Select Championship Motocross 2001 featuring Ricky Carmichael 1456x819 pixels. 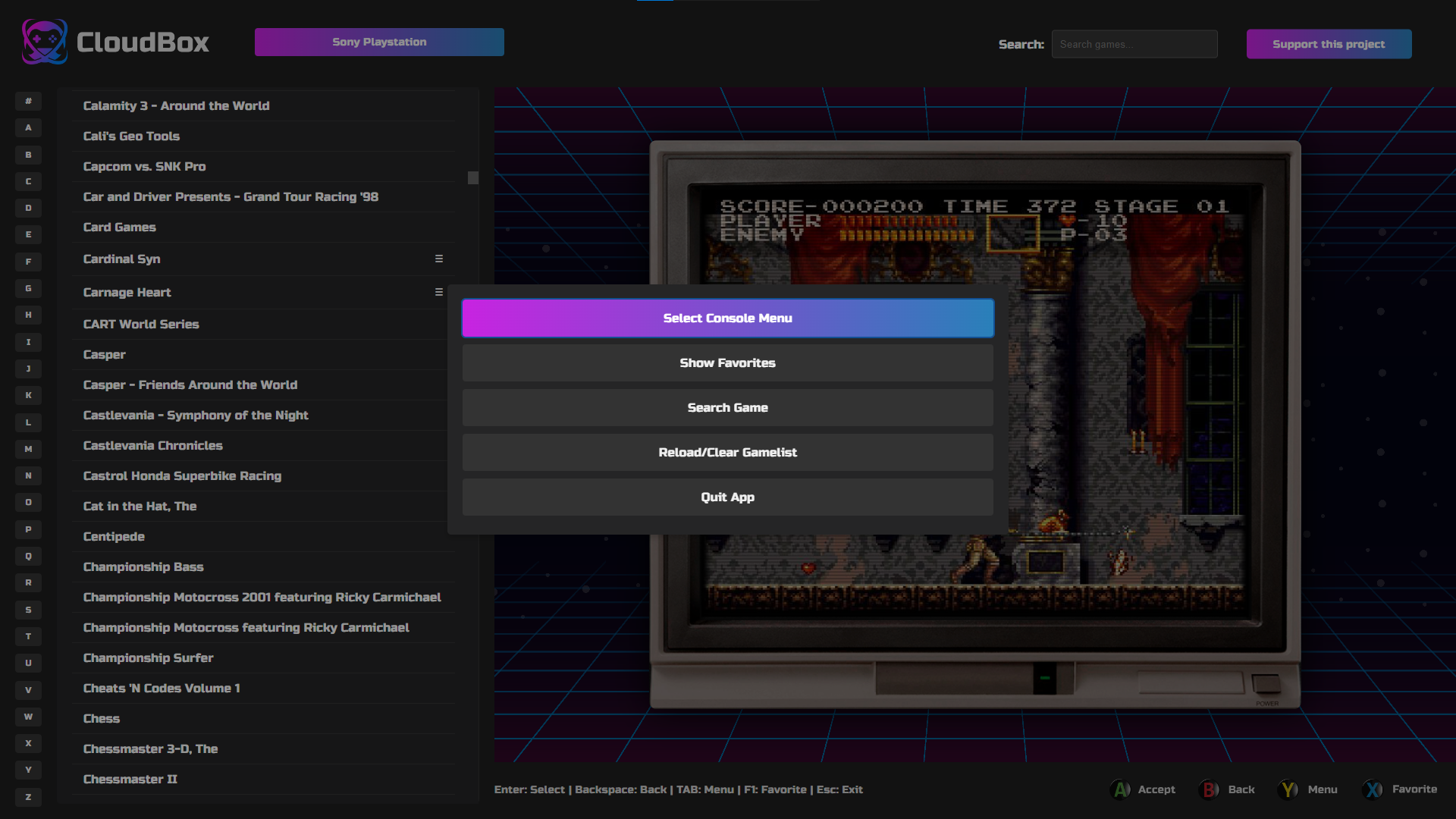263,597
